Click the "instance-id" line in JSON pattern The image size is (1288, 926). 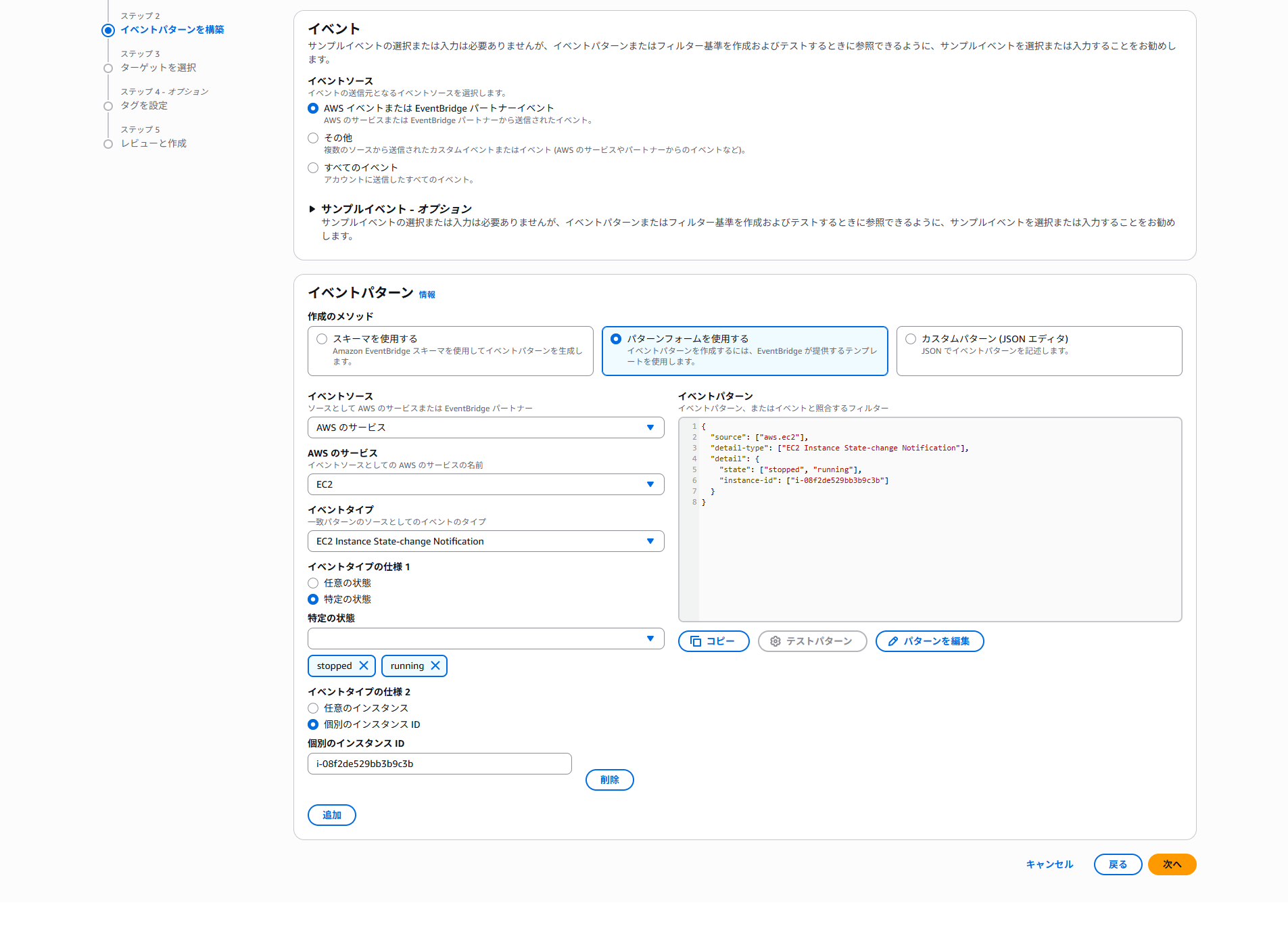pyautogui.click(x=804, y=481)
